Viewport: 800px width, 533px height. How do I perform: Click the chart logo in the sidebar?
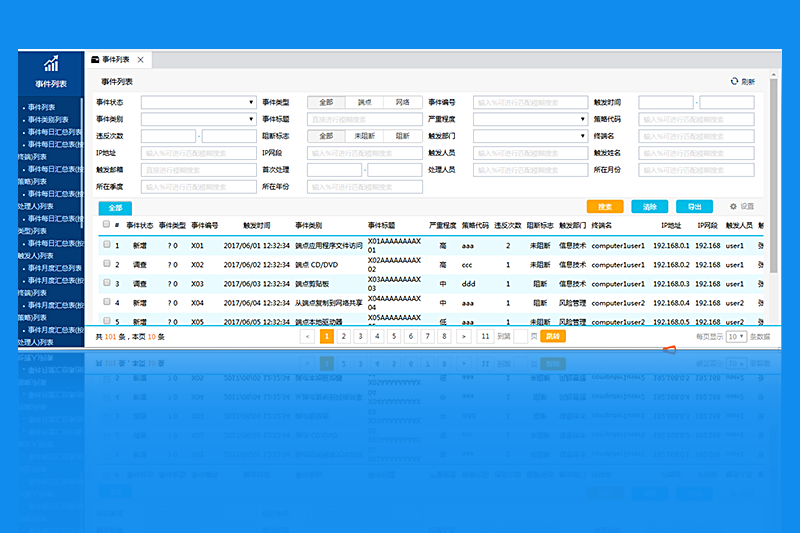(51, 64)
